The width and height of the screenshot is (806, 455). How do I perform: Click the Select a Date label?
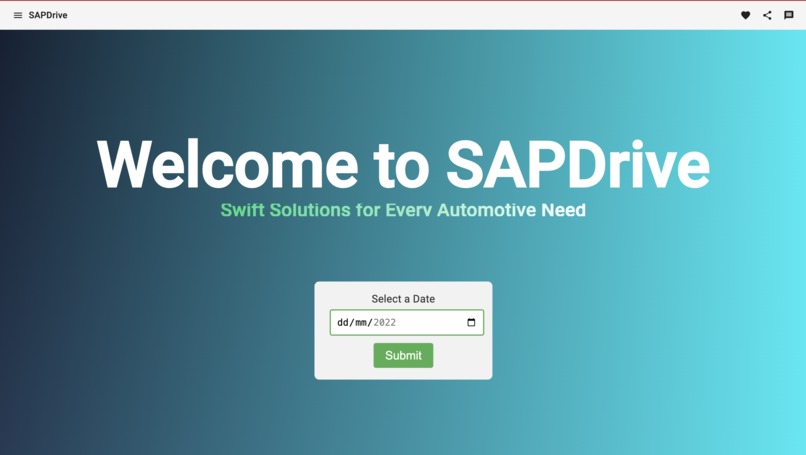click(403, 299)
